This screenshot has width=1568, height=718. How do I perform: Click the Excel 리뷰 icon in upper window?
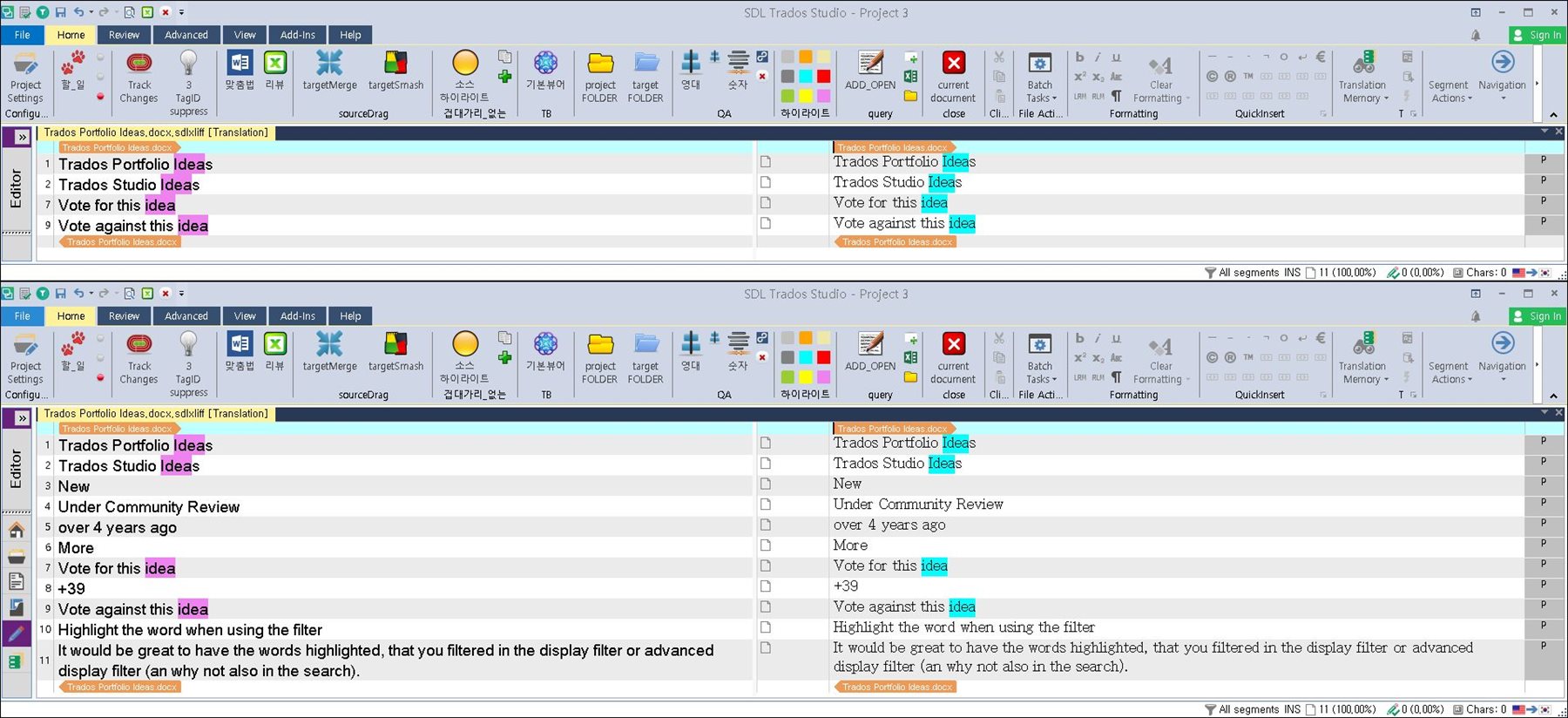[x=275, y=63]
